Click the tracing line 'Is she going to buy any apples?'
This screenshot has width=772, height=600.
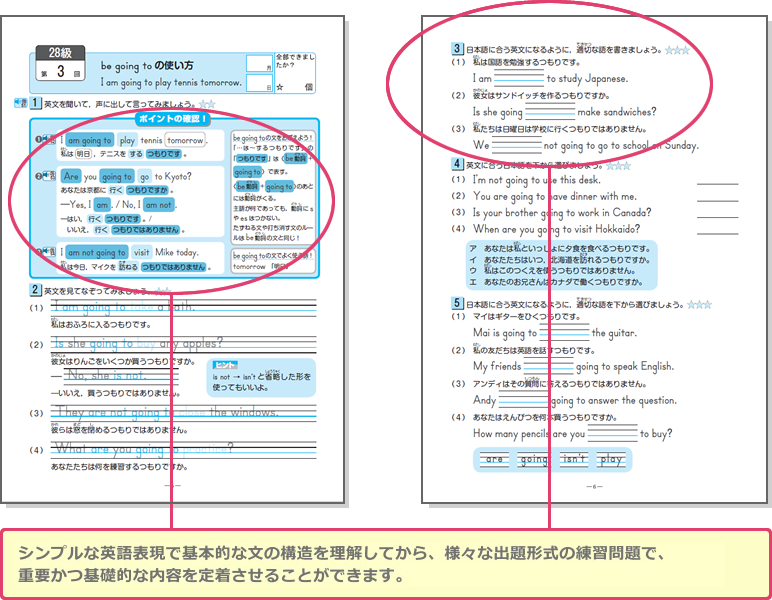(x=183, y=344)
